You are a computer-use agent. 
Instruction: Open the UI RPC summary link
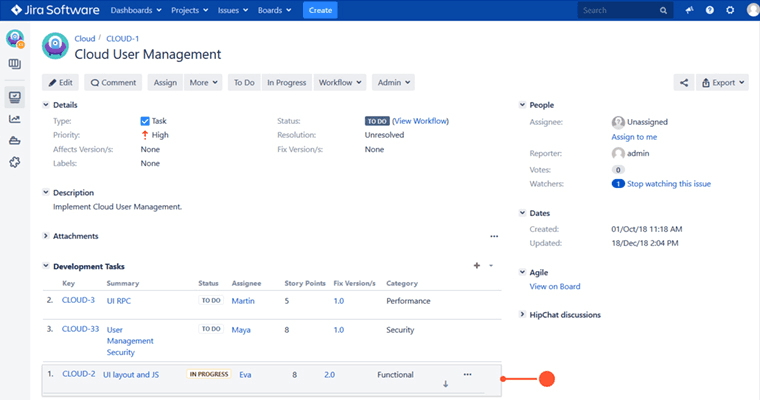(119, 301)
